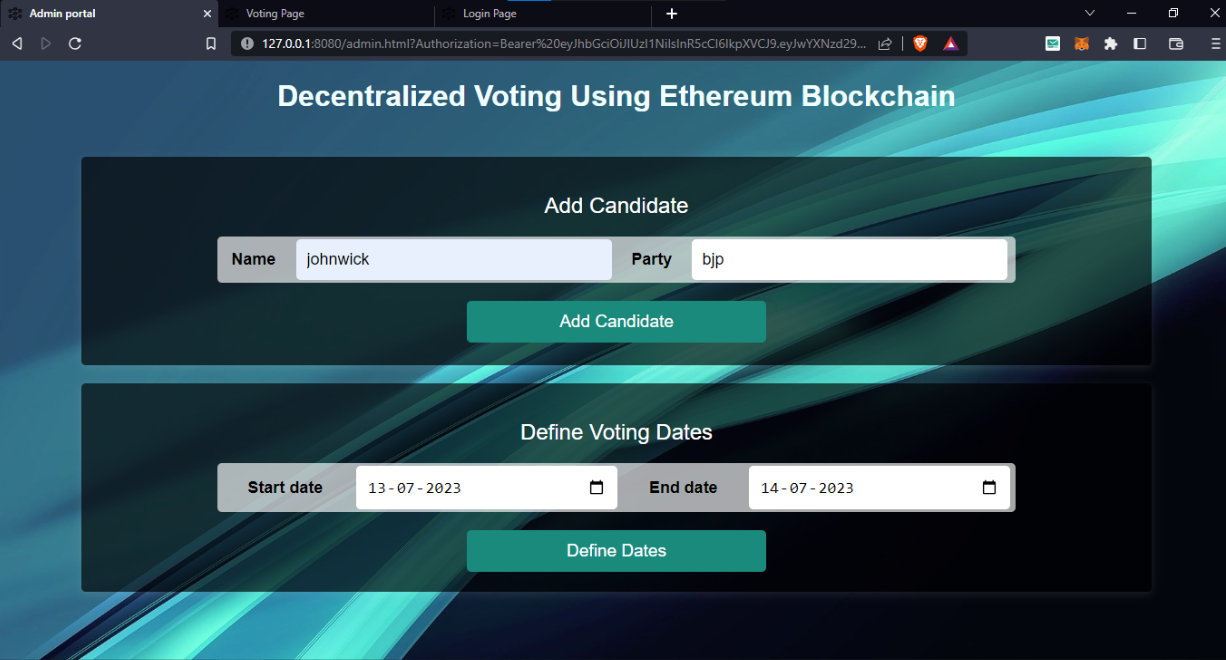Image resolution: width=1226 pixels, height=660 pixels.
Task: Click the Define Dates button
Action: tap(616, 551)
